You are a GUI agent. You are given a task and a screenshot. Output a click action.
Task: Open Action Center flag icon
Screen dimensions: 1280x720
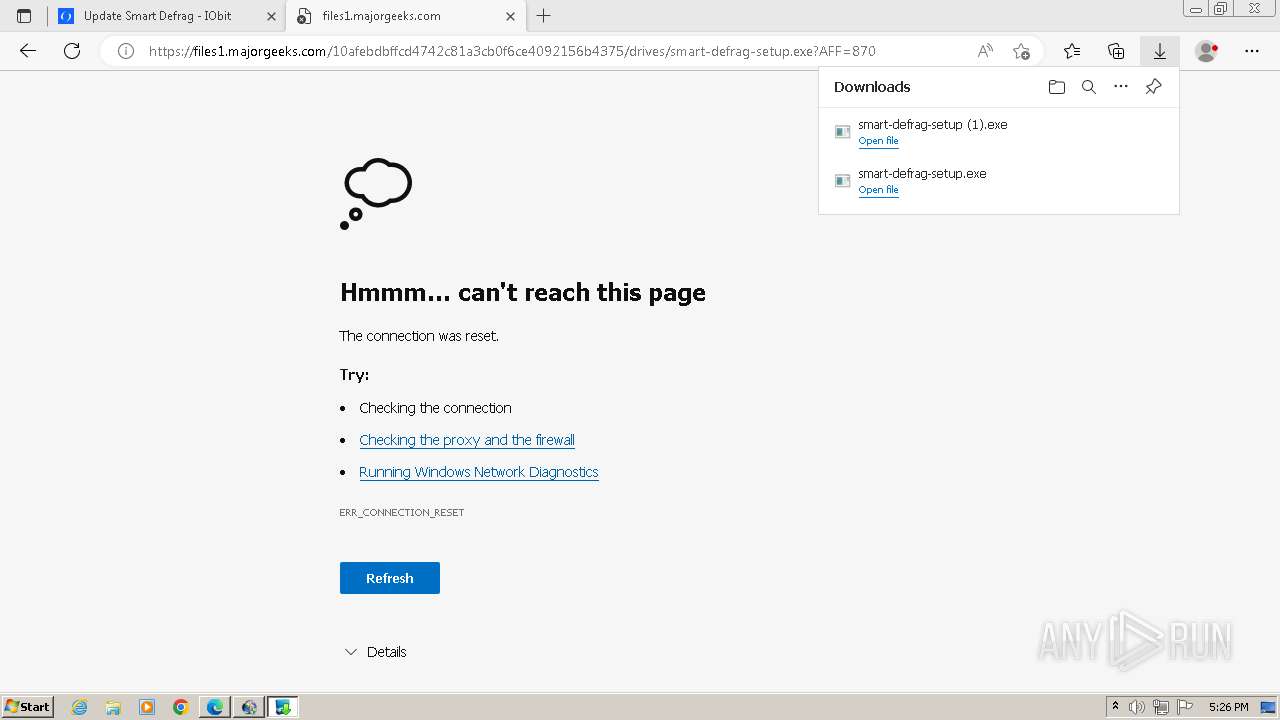tap(1185, 707)
